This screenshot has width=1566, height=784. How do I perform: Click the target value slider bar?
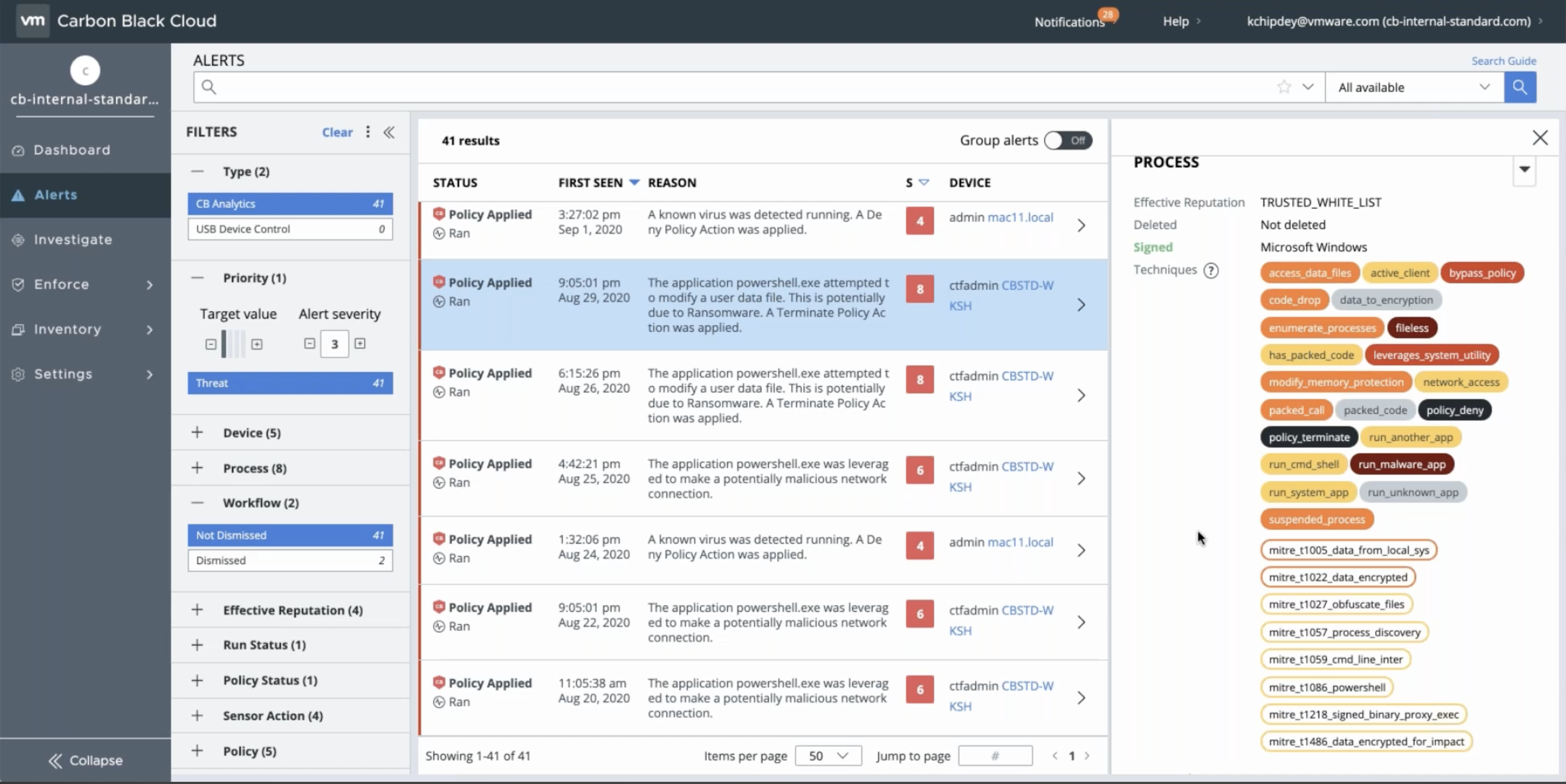click(x=233, y=344)
